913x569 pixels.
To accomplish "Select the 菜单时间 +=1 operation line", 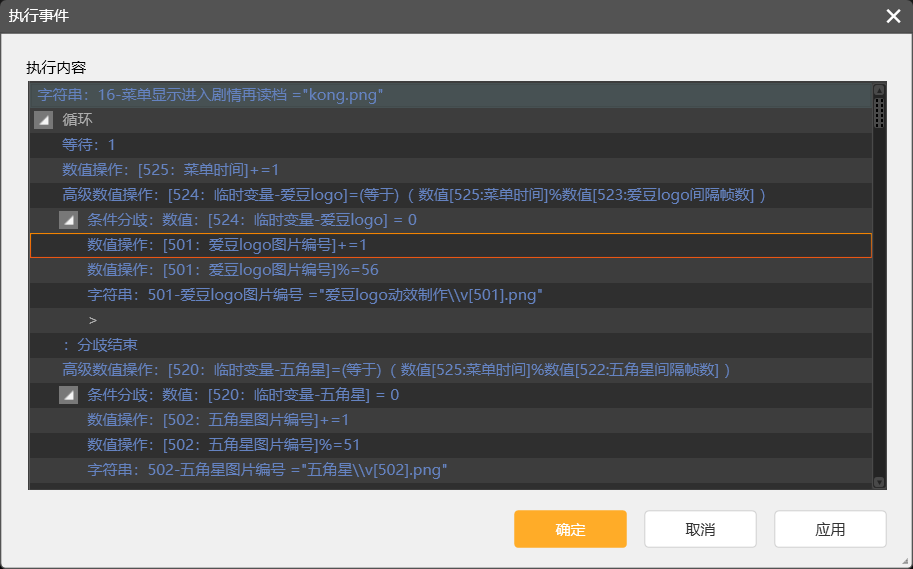I will coord(170,170).
